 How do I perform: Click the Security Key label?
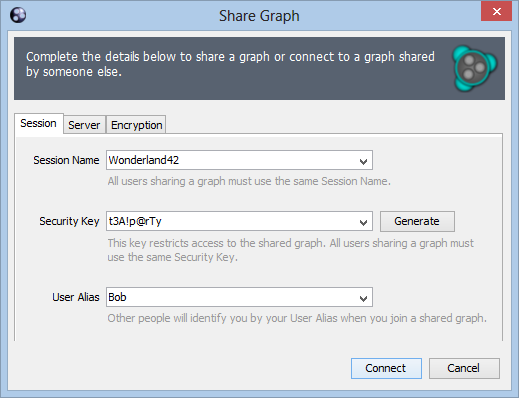(69, 221)
